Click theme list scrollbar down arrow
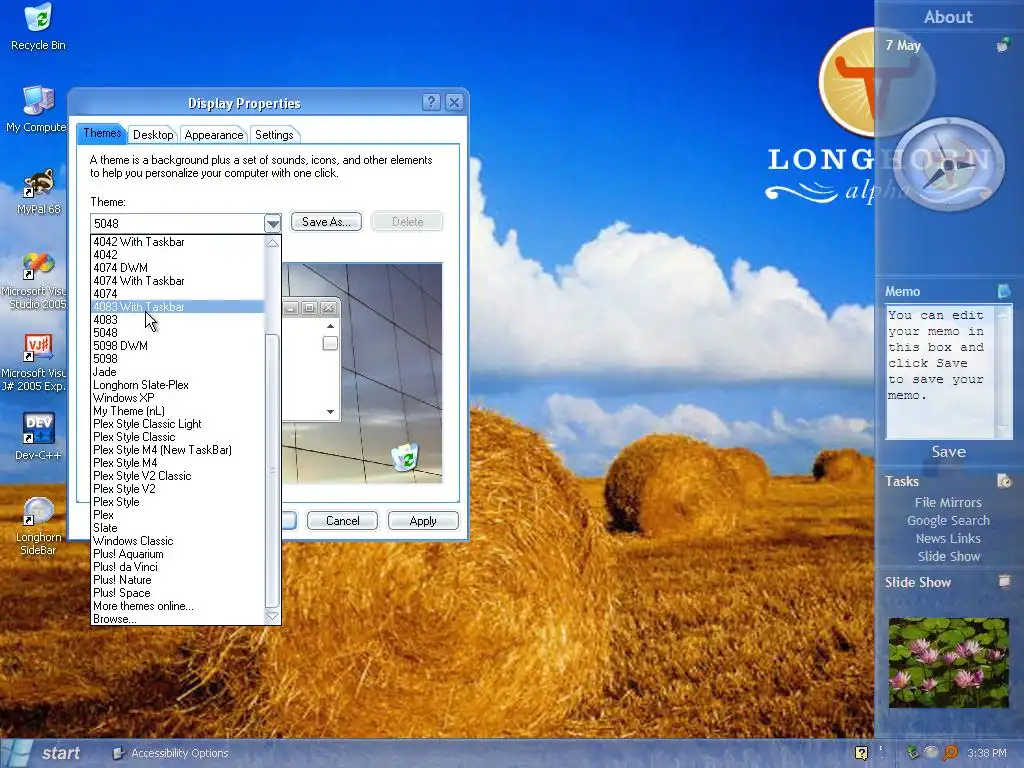The image size is (1024, 768). click(x=272, y=617)
